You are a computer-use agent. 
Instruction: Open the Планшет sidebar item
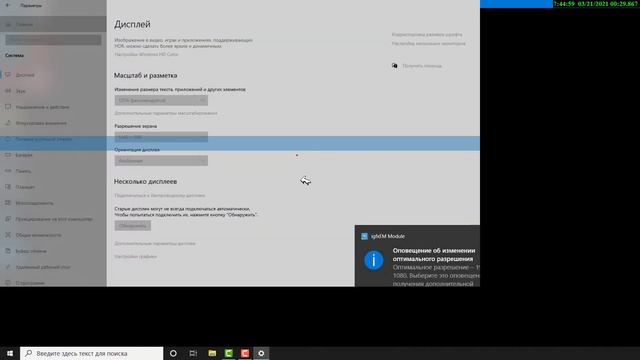(53, 187)
